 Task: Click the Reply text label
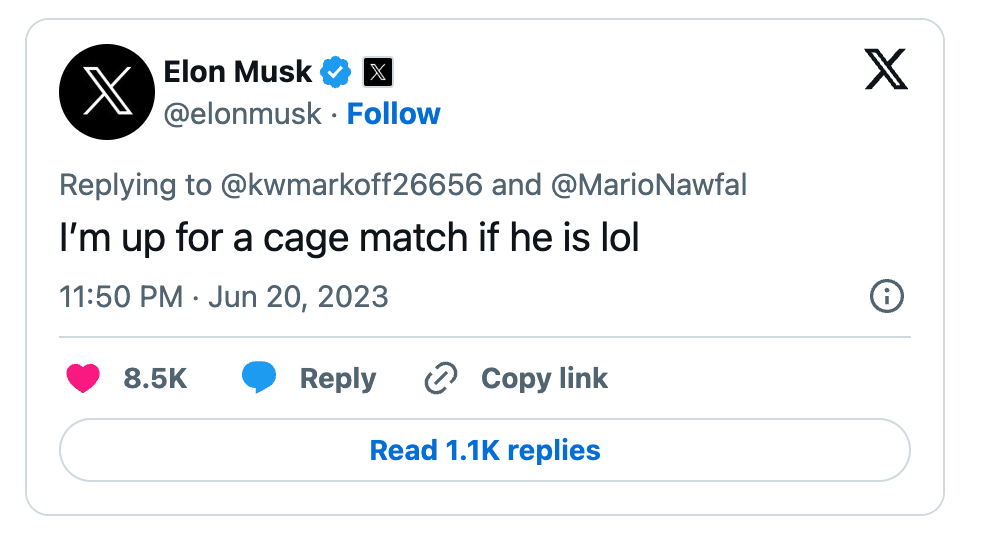338,378
